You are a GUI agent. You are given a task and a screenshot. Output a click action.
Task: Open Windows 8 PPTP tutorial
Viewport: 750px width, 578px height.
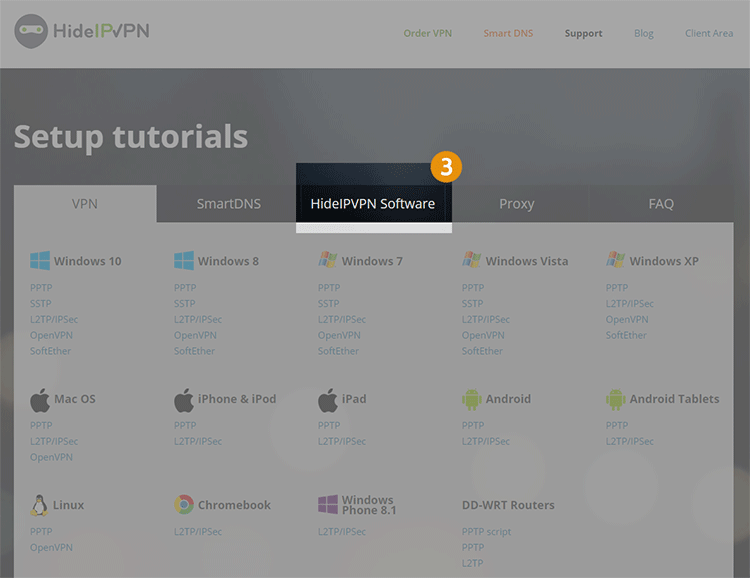click(185, 288)
